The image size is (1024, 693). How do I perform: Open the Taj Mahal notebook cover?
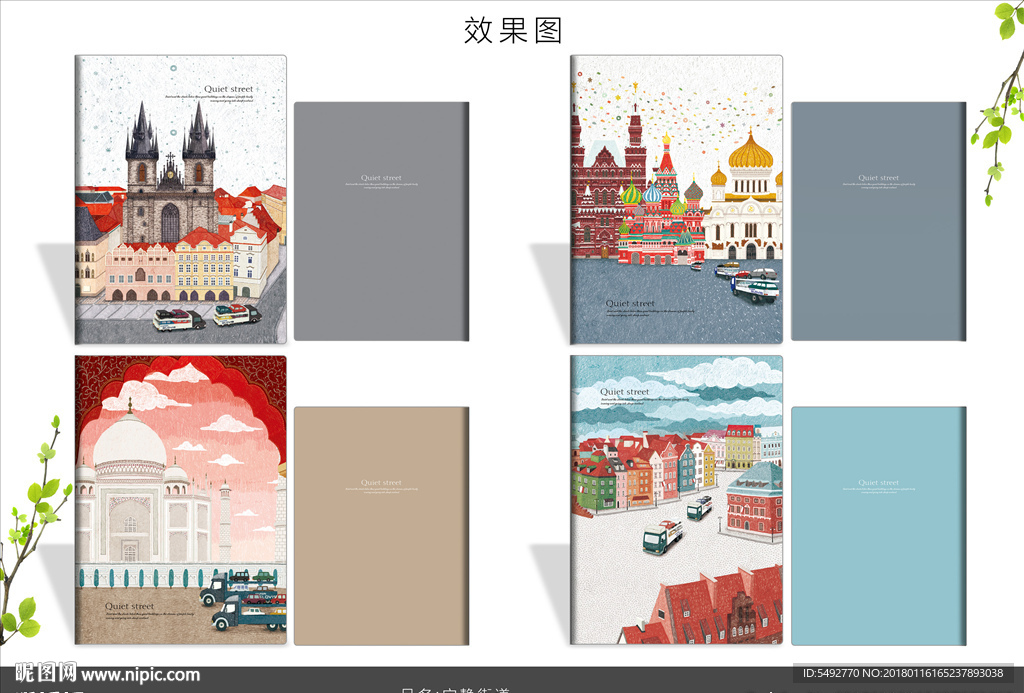point(180,500)
